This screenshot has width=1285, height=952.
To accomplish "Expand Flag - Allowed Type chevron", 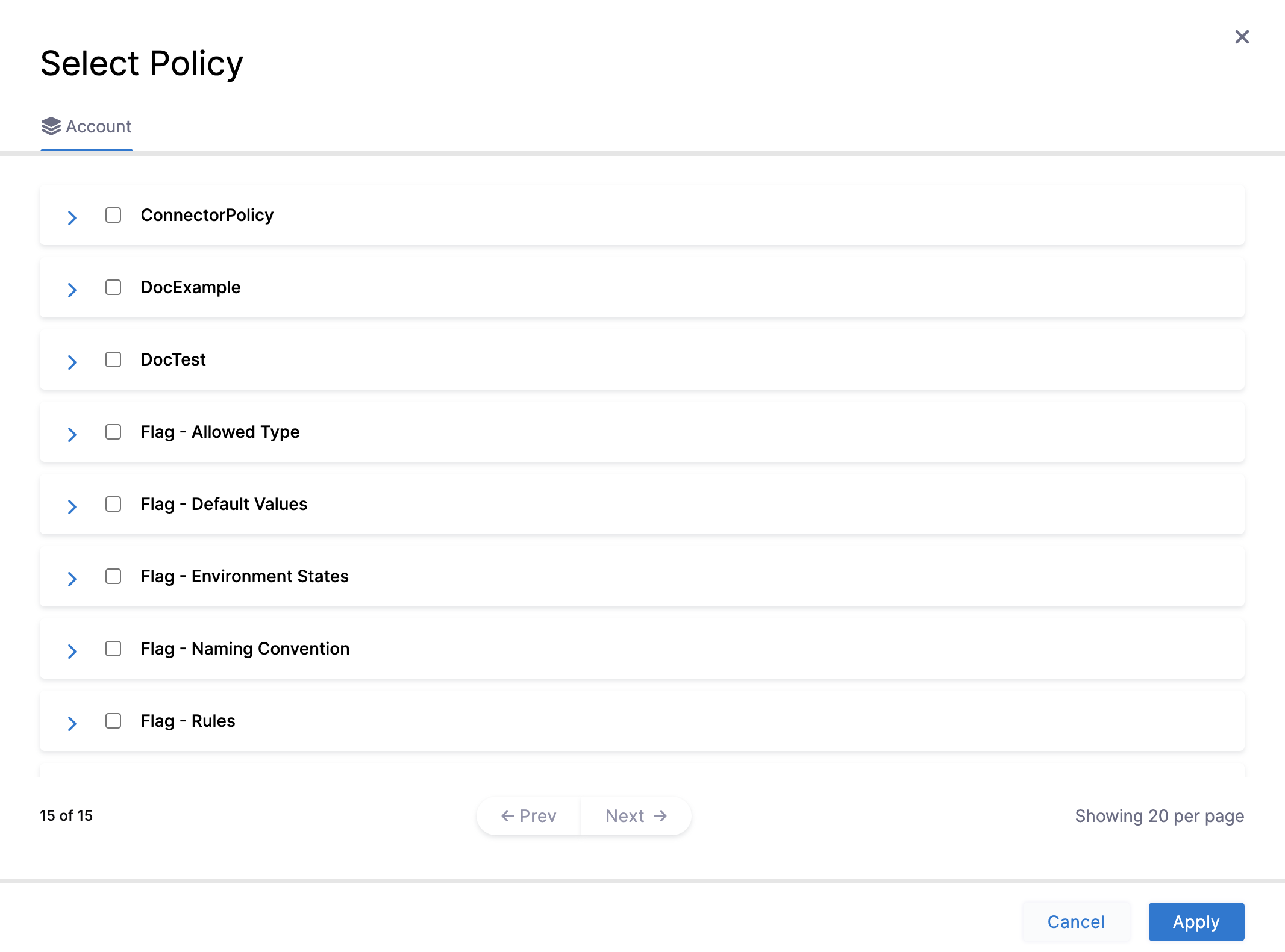I will click(72, 434).
